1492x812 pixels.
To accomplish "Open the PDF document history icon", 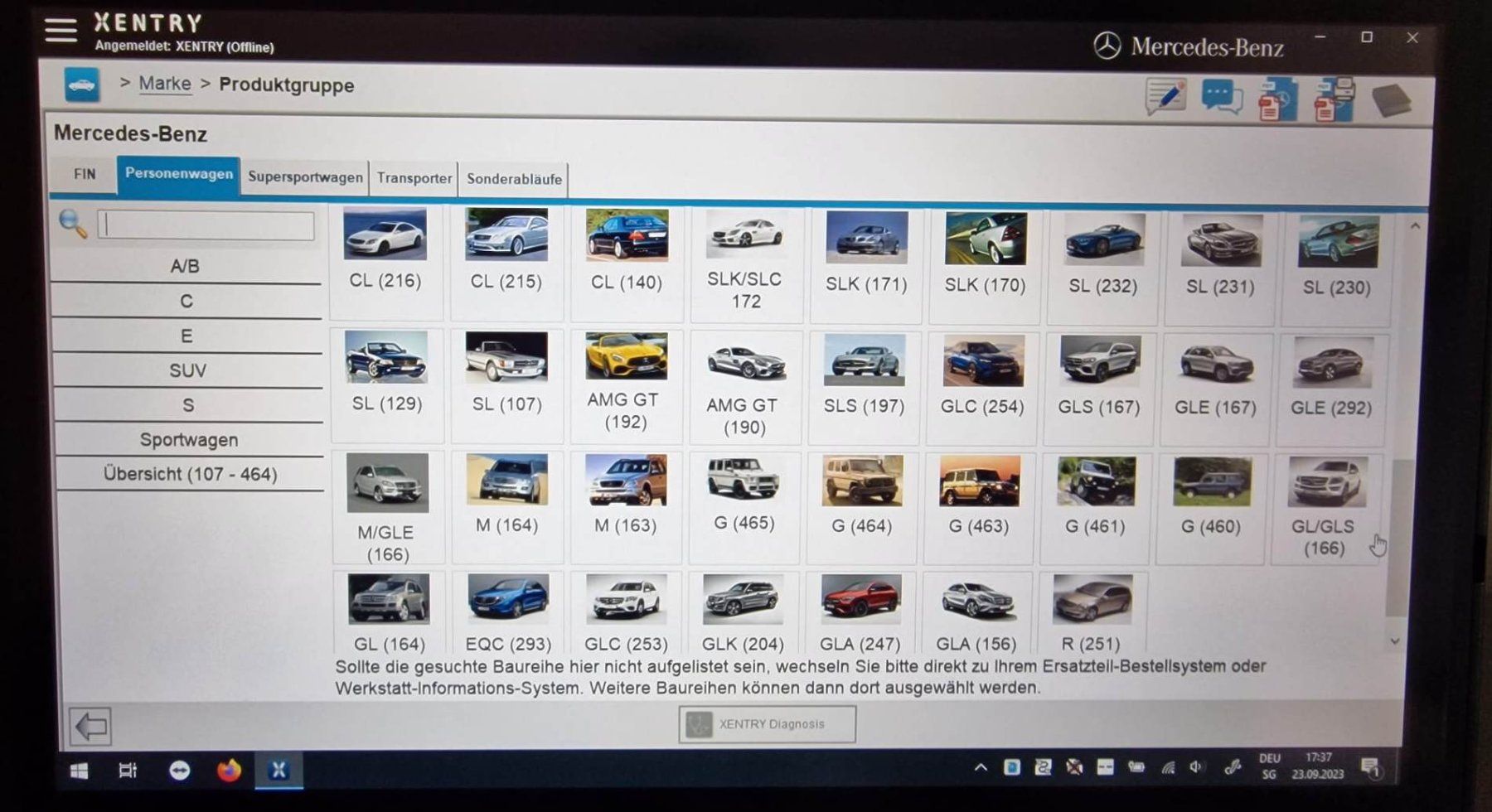I will 1276,99.
